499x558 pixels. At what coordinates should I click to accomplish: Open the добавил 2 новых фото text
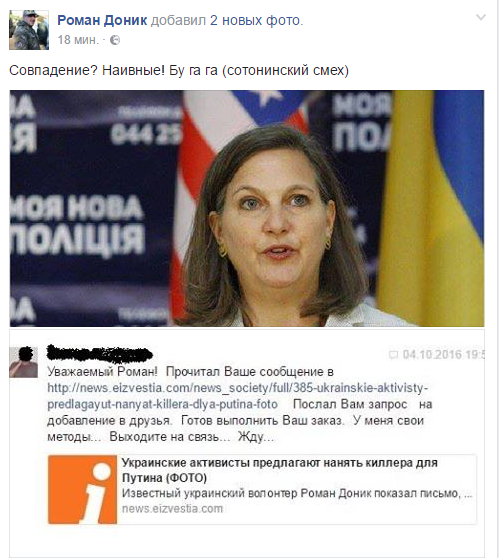(227, 21)
